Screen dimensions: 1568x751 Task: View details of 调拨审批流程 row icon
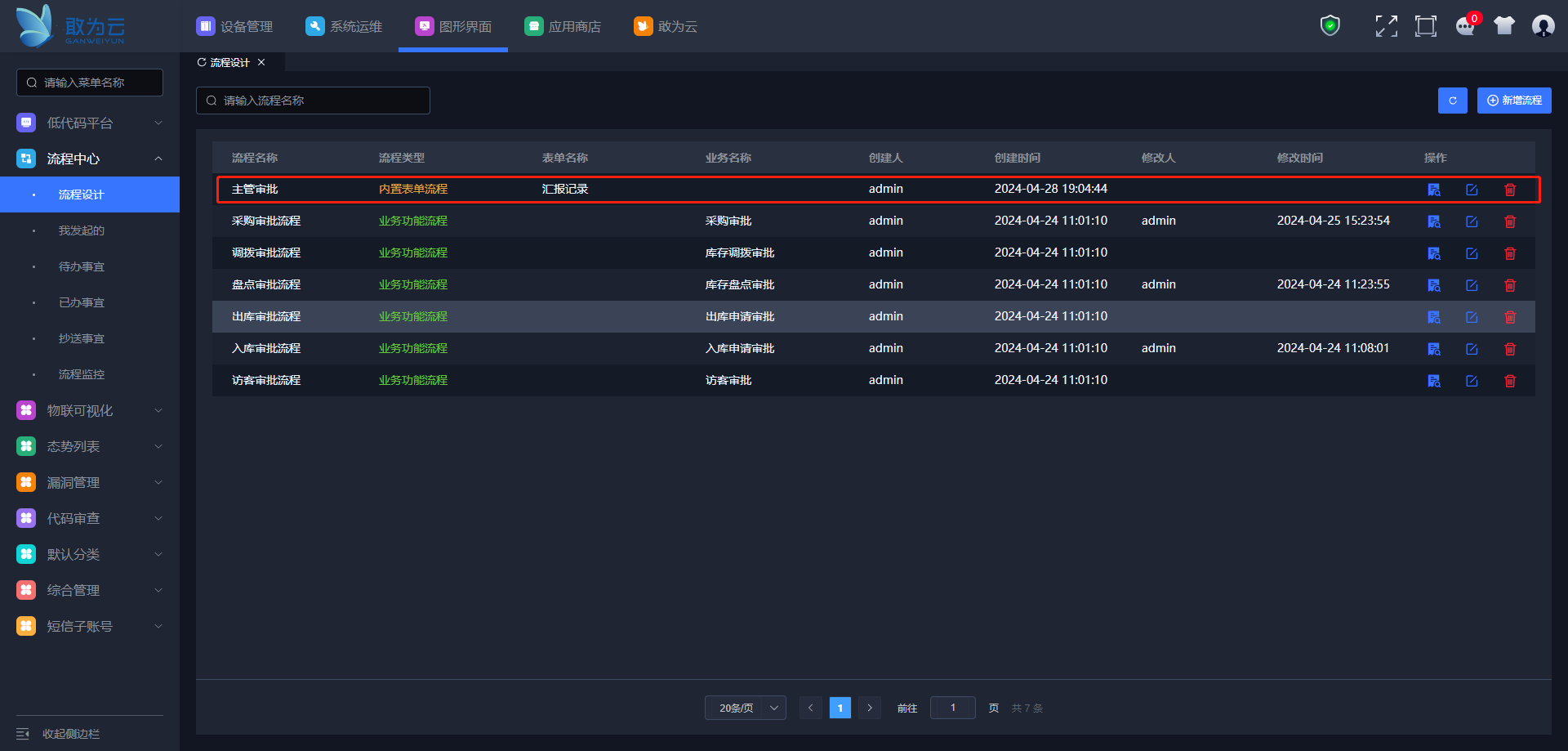1433,253
